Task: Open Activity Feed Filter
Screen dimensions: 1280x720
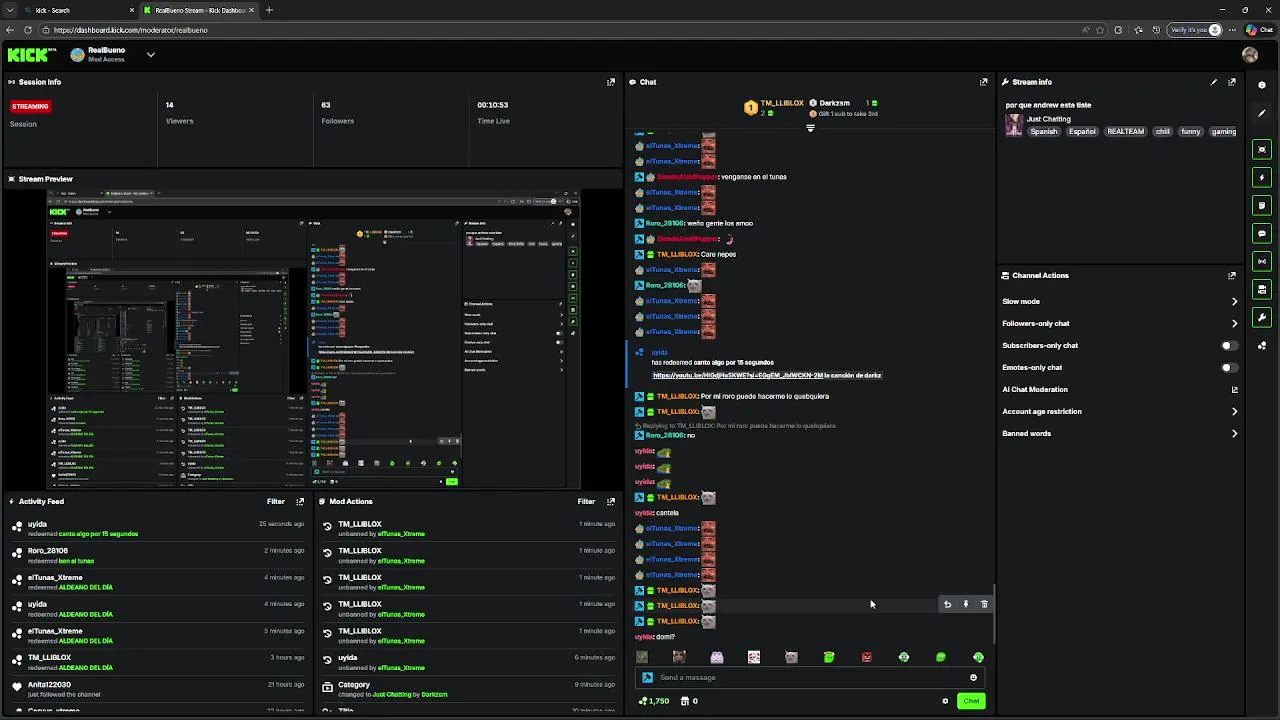Action: pos(276,501)
